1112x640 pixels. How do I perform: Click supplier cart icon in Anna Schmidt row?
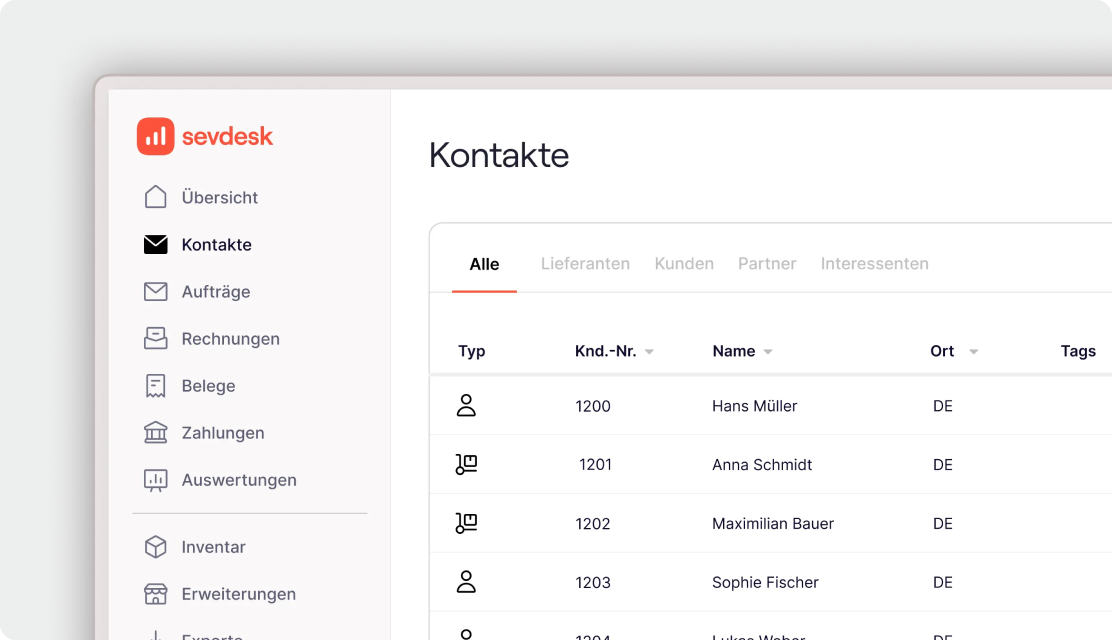point(466,465)
